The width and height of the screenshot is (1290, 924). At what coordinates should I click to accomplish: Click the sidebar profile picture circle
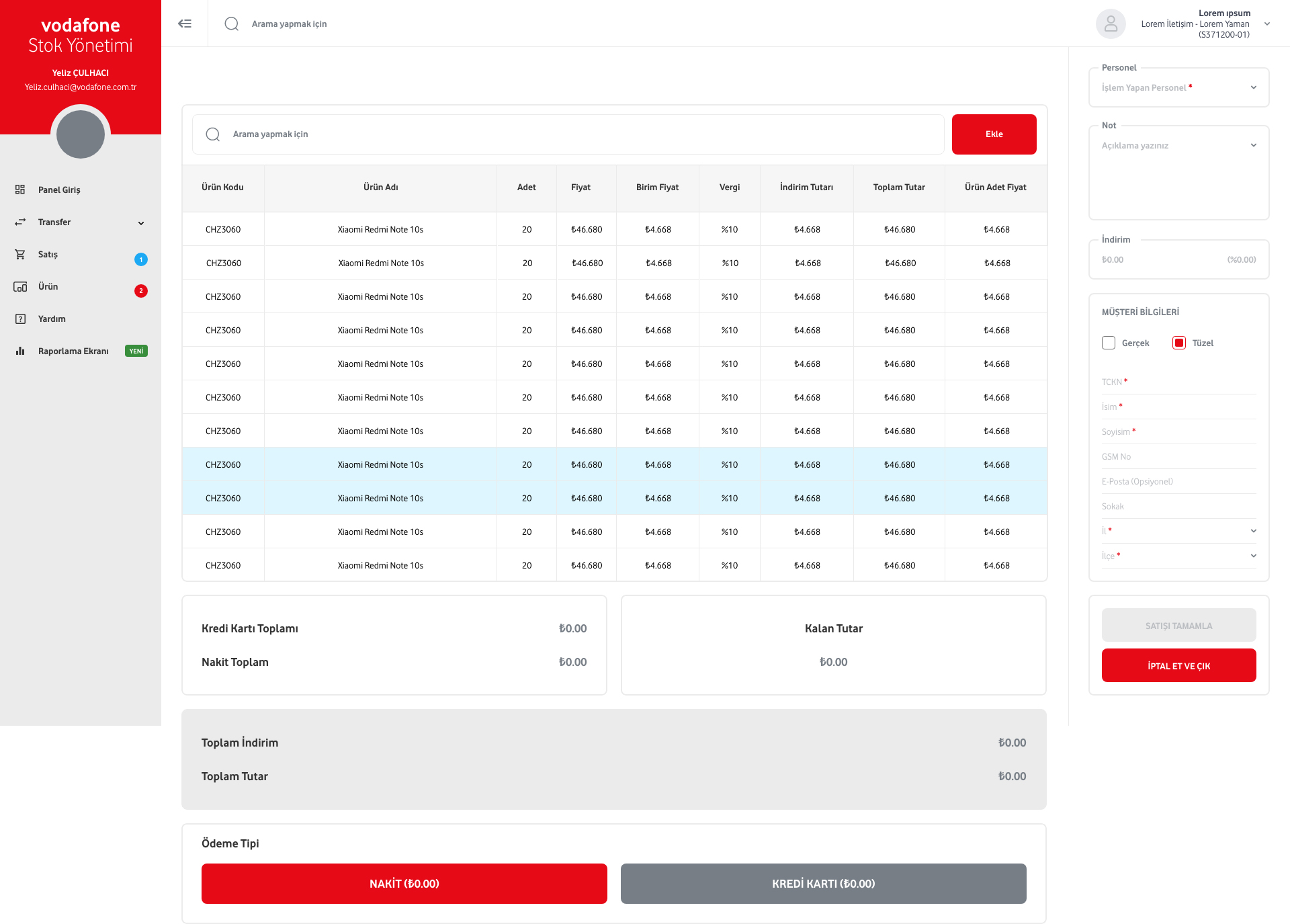81,134
